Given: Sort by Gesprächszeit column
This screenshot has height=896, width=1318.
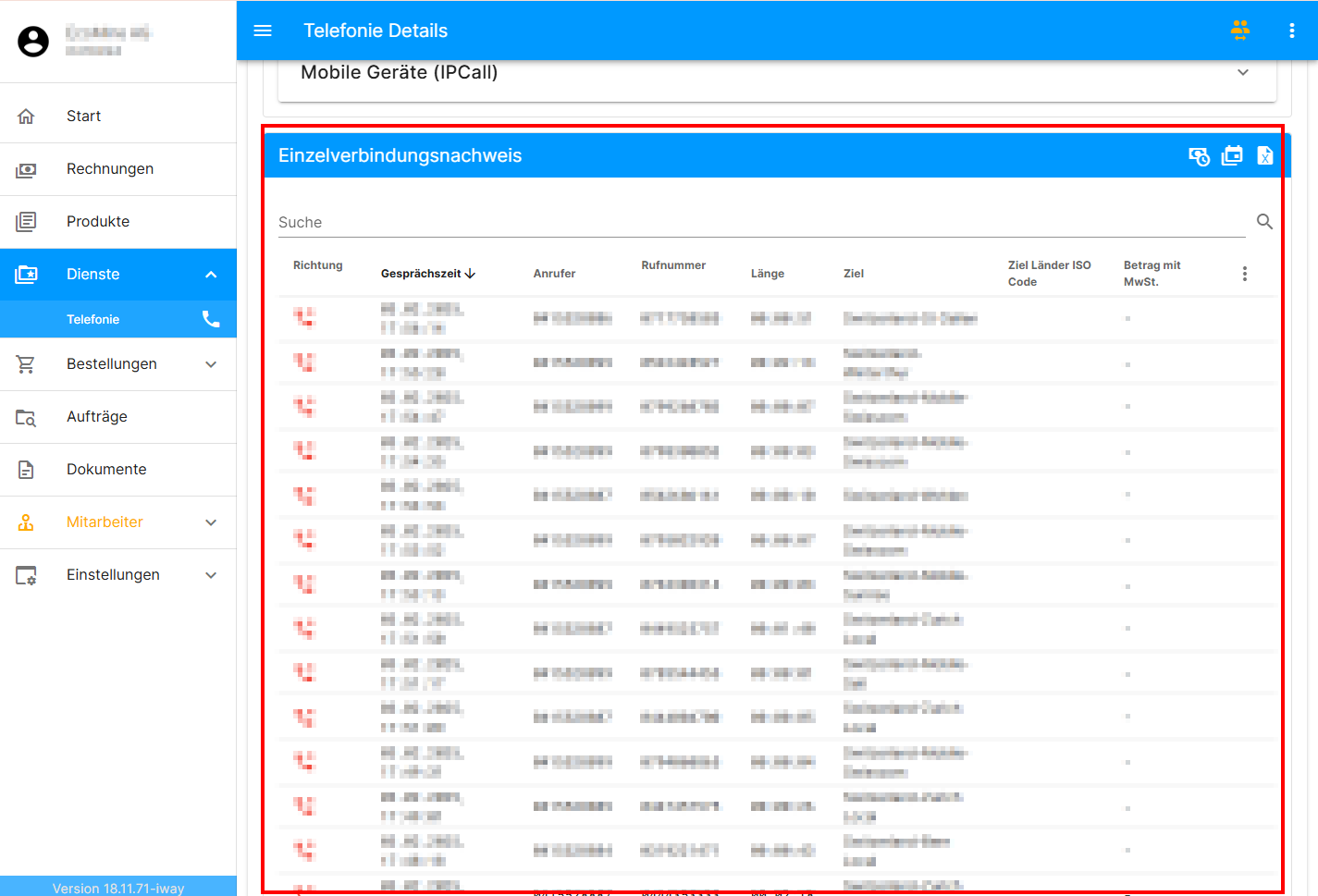Looking at the screenshot, I should (427, 274).
